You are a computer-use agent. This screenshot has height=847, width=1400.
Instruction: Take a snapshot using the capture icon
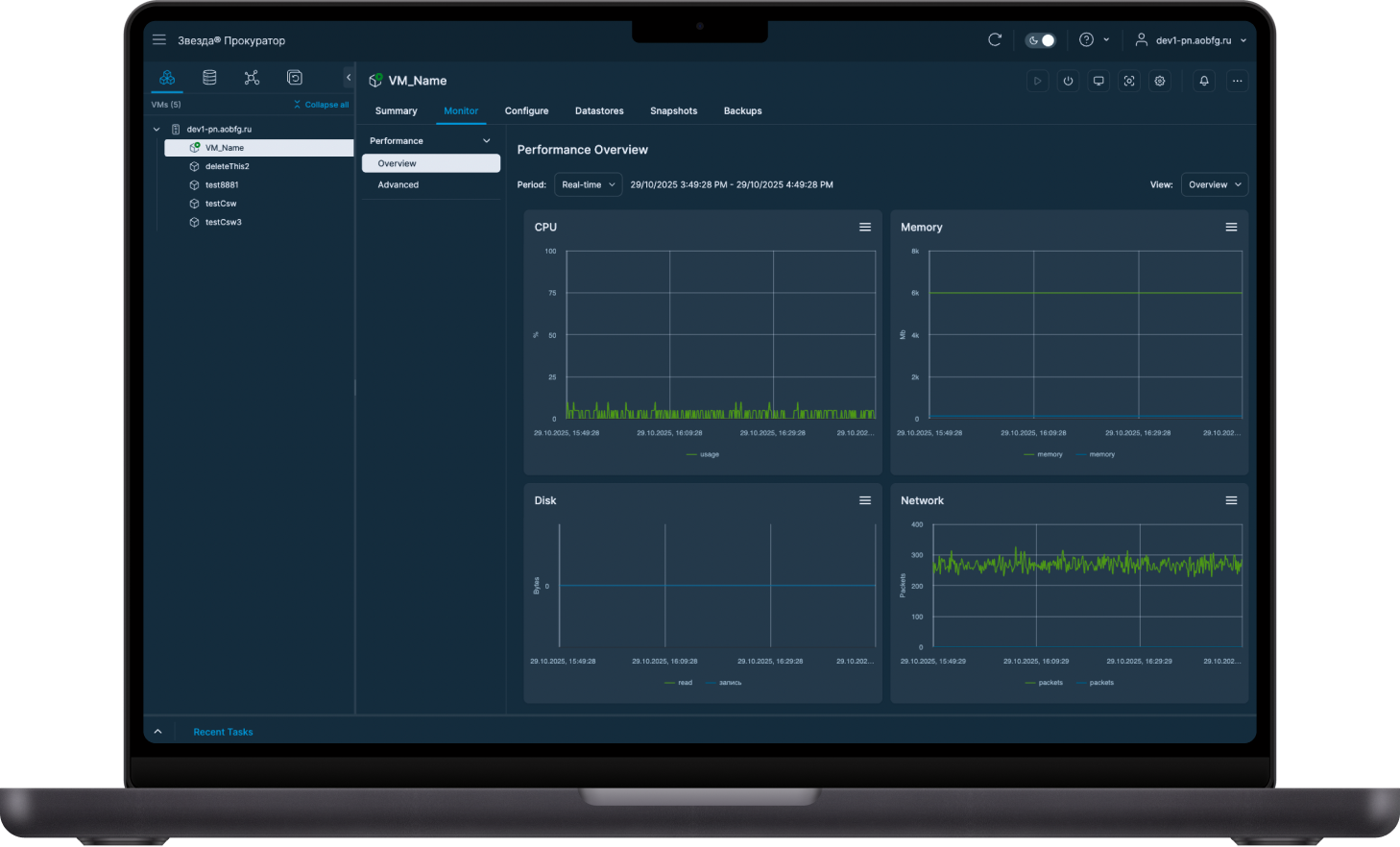tap(1129, 82)
